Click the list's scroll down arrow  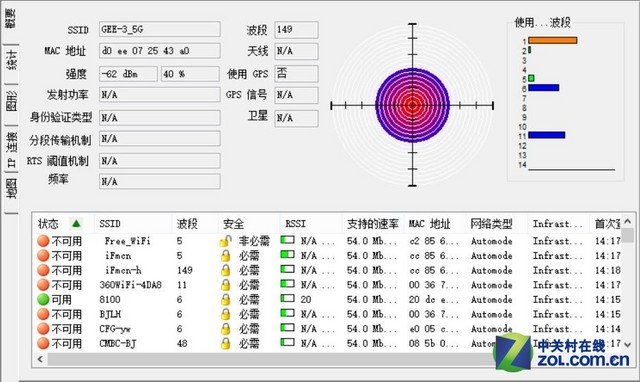point(628,345)
